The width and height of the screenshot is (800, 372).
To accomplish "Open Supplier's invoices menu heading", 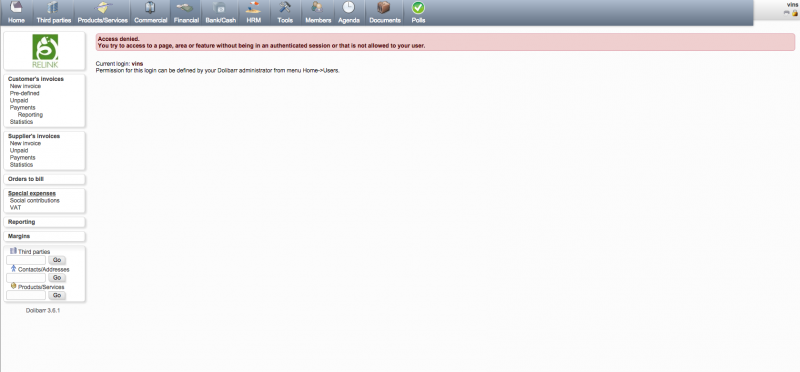I will 34,136.
